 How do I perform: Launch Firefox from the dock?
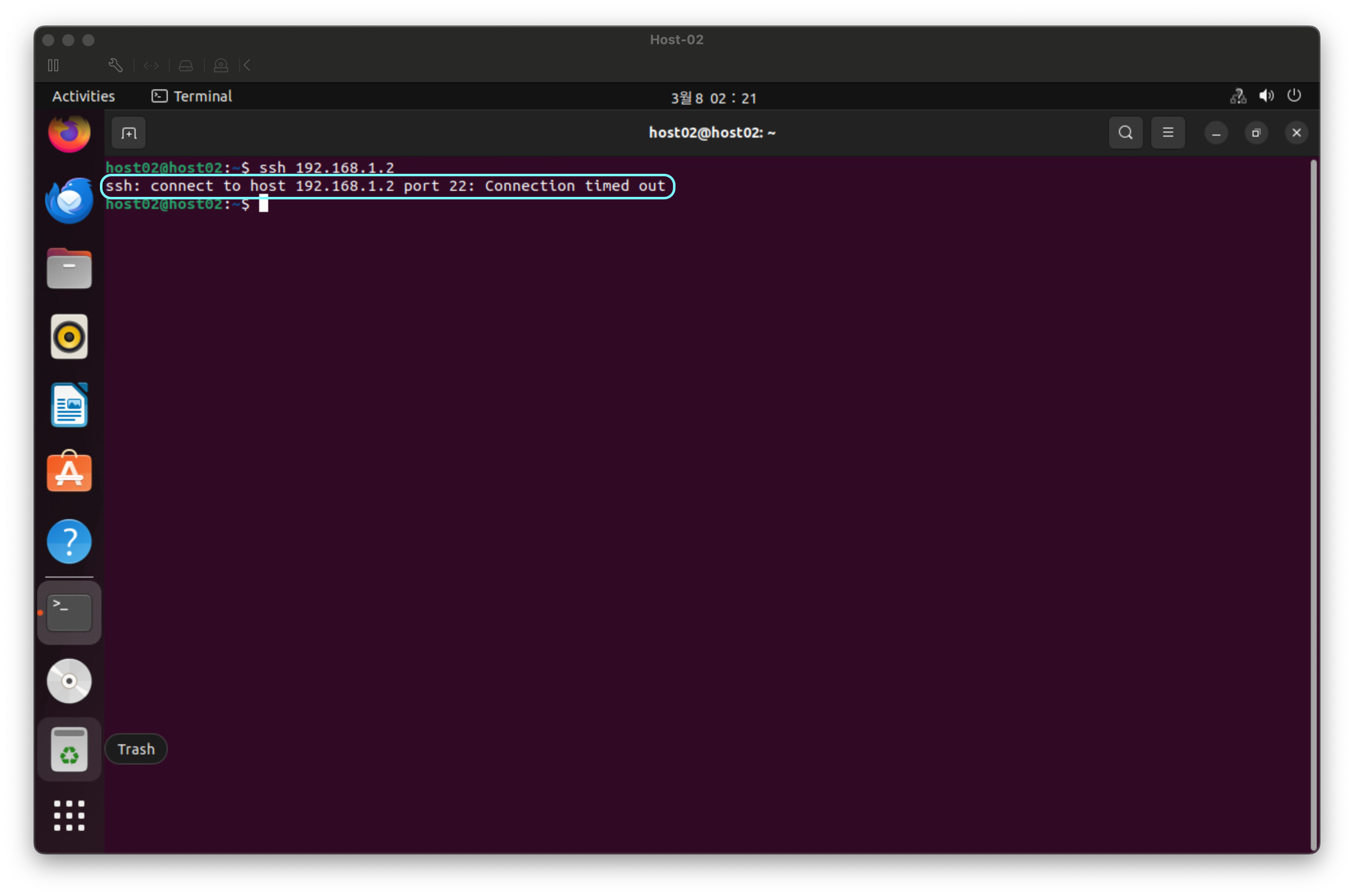69,133
